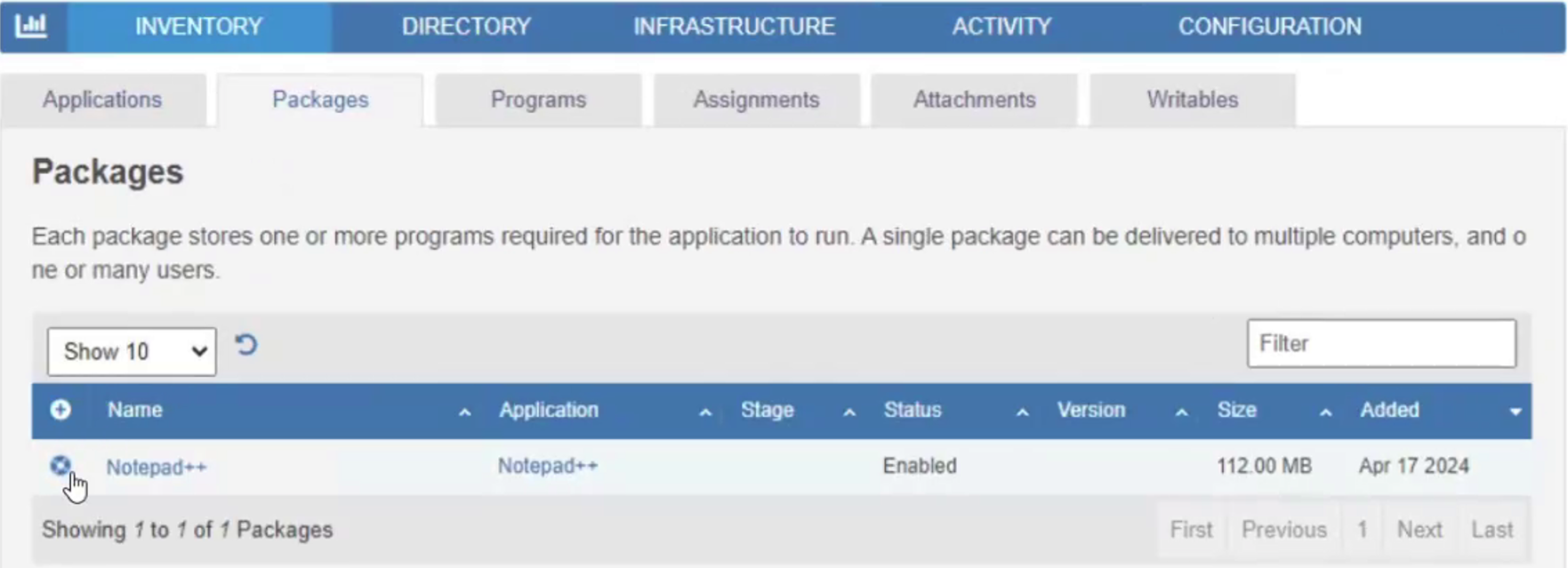1568x568 pixels.
Task: Go to the Infrastructure menu
Action: pyautogui.click(x=734, y=27)
